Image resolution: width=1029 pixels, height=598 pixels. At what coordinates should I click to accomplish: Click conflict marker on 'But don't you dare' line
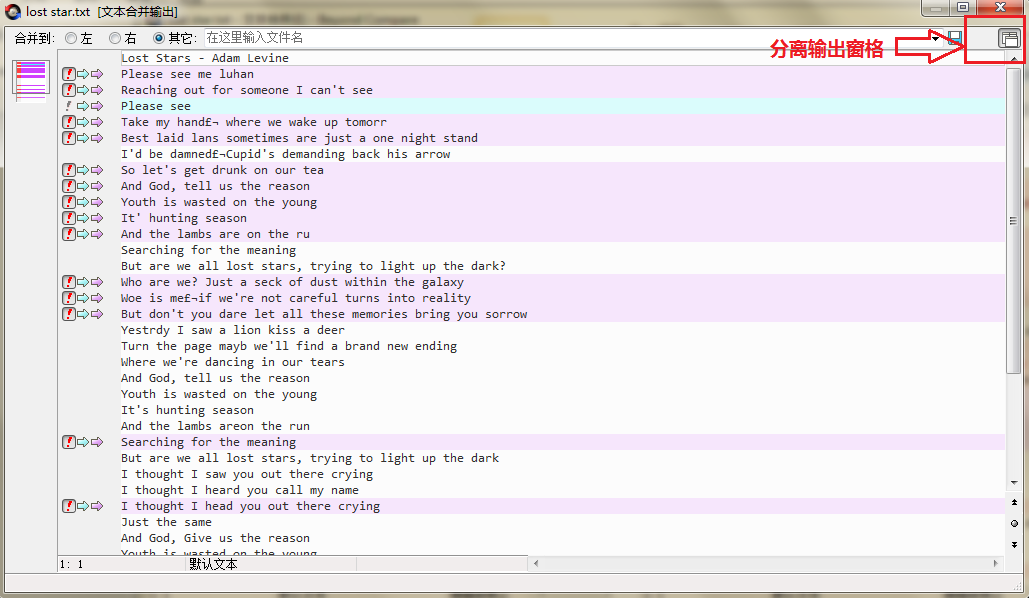pyautogui.click(x=69, y=314)
